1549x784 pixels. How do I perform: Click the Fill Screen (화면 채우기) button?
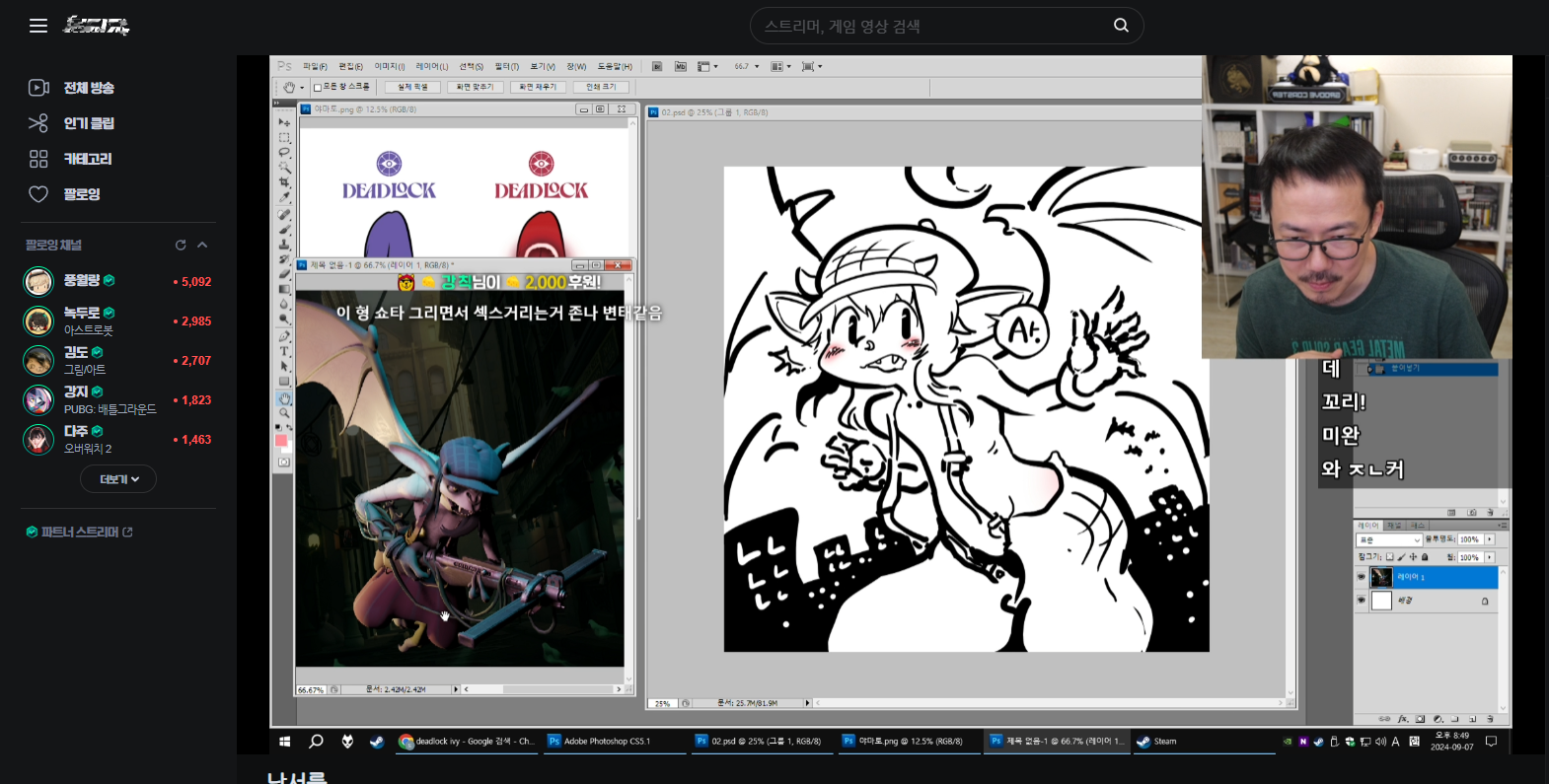(538, 87)
